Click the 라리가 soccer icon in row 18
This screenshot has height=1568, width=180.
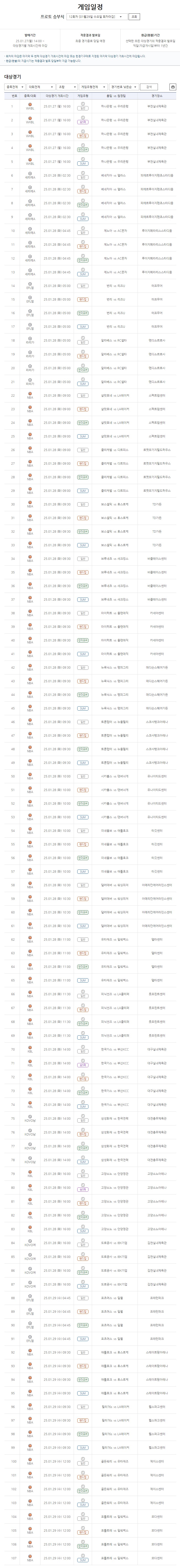(x=30, y=337)
